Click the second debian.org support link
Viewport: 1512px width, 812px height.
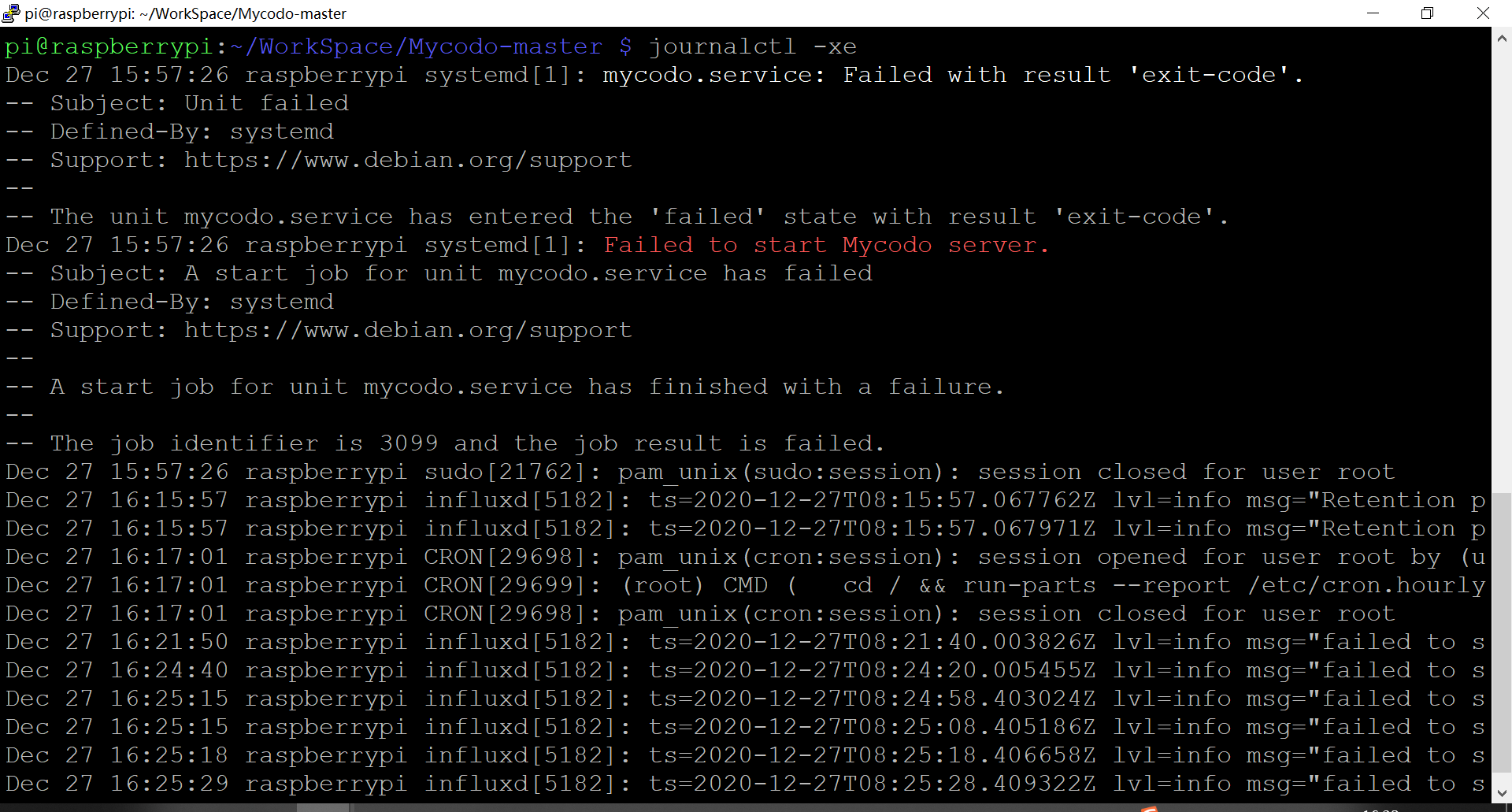click(408, 329)
